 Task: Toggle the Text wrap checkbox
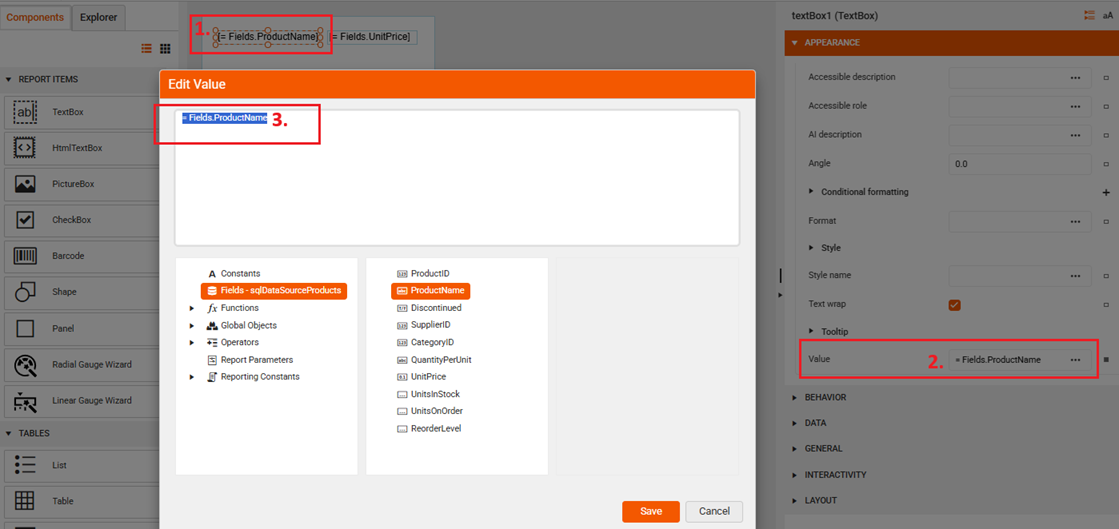954,305
